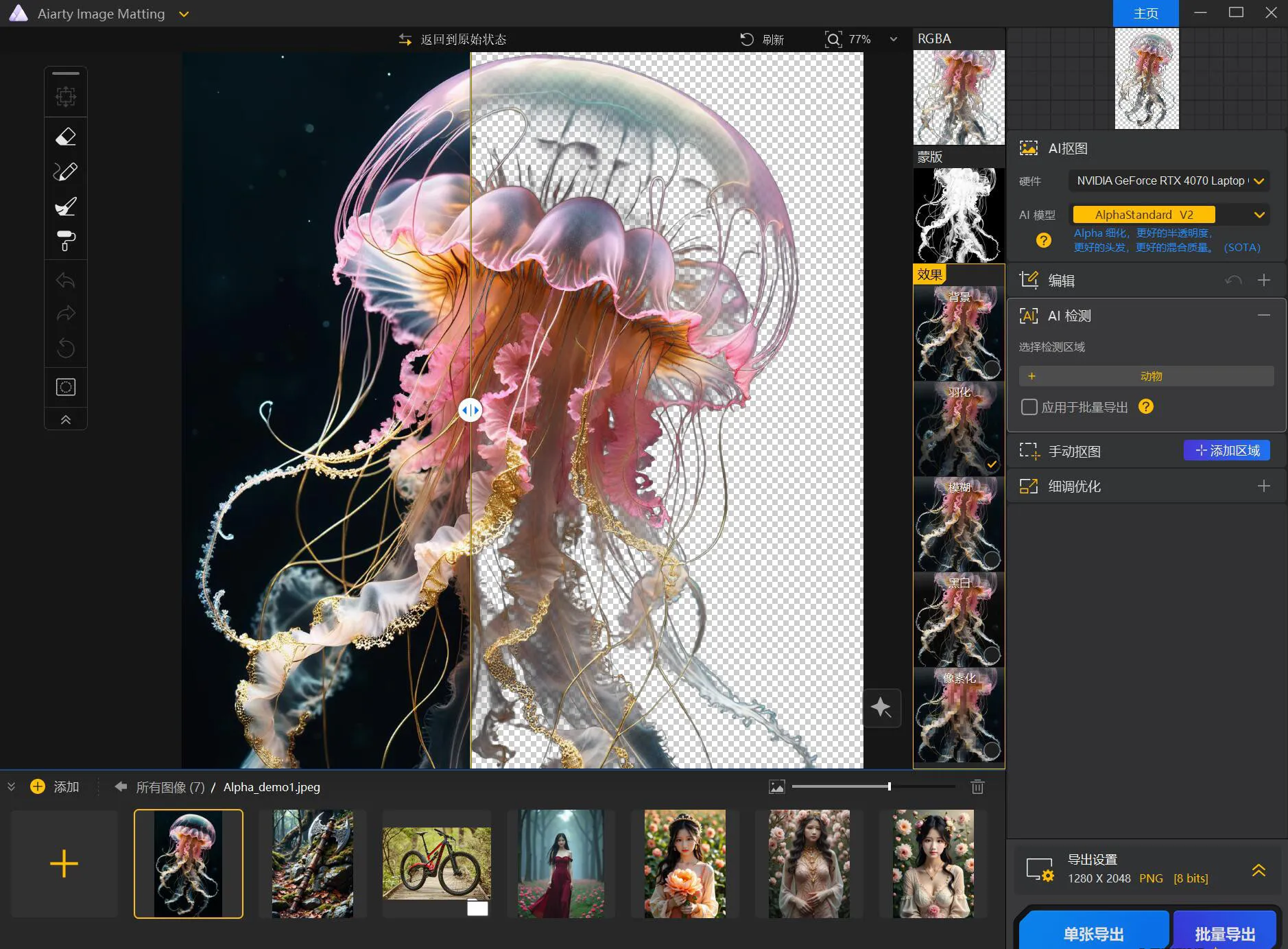Click the 添加区域 add region button
This screenshot has width=1288, height=949.
(x=1226, y=450)
